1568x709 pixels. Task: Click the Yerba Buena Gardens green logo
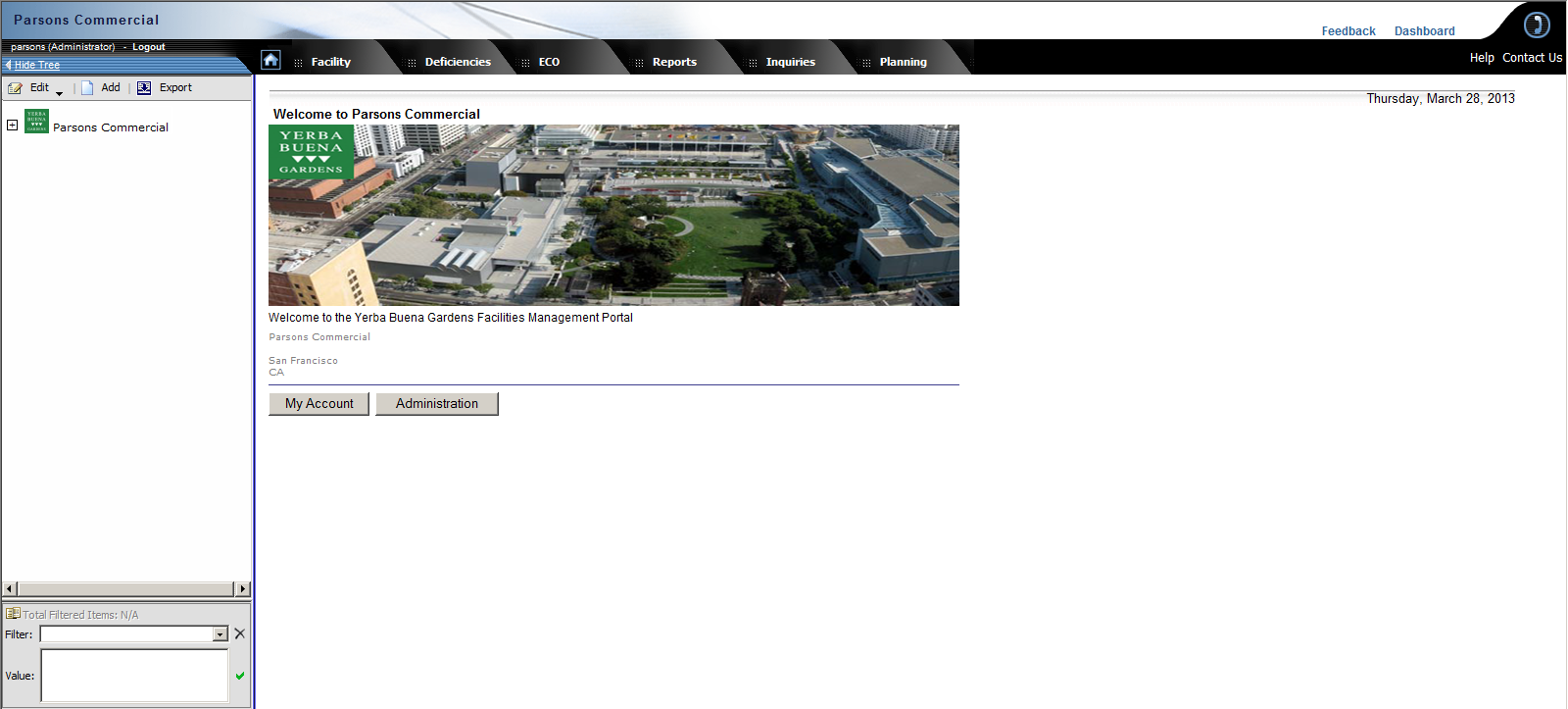coord(312,152)
